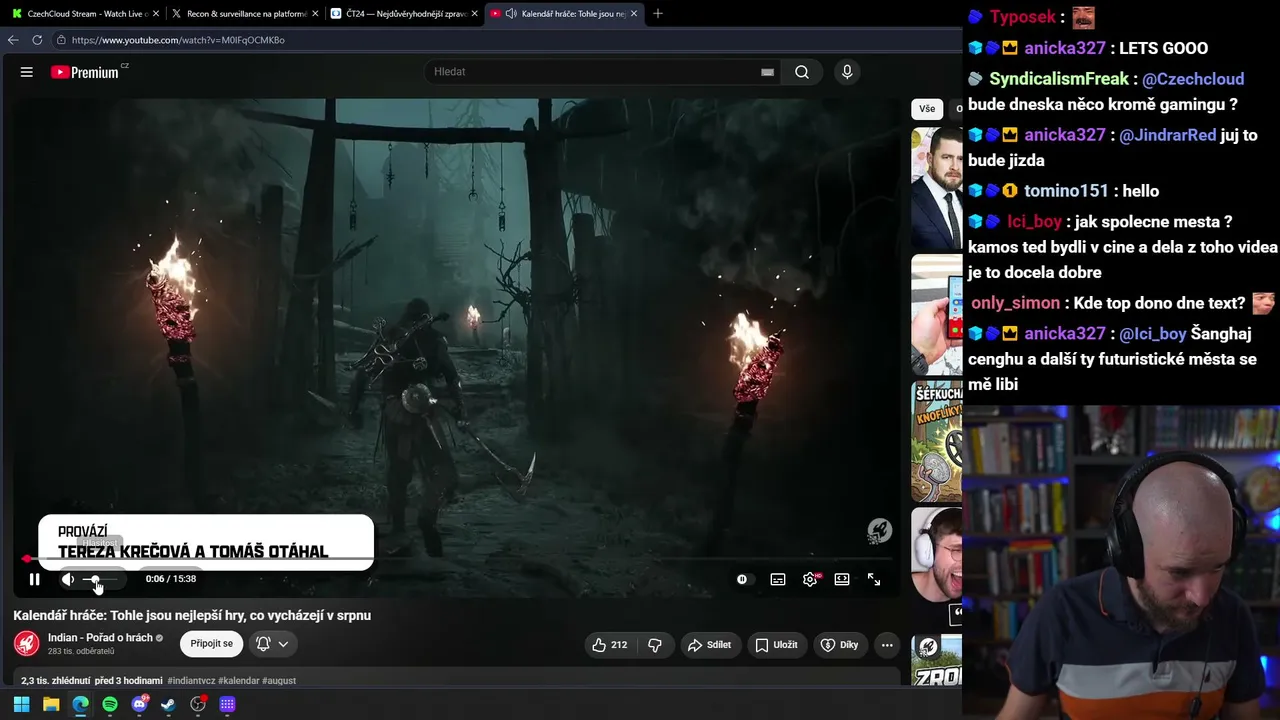Viewport: 1280px width, 720px height.
Task: Open File Explorer from taskbar
Action: pyautogui.click(x=51, y=704)
